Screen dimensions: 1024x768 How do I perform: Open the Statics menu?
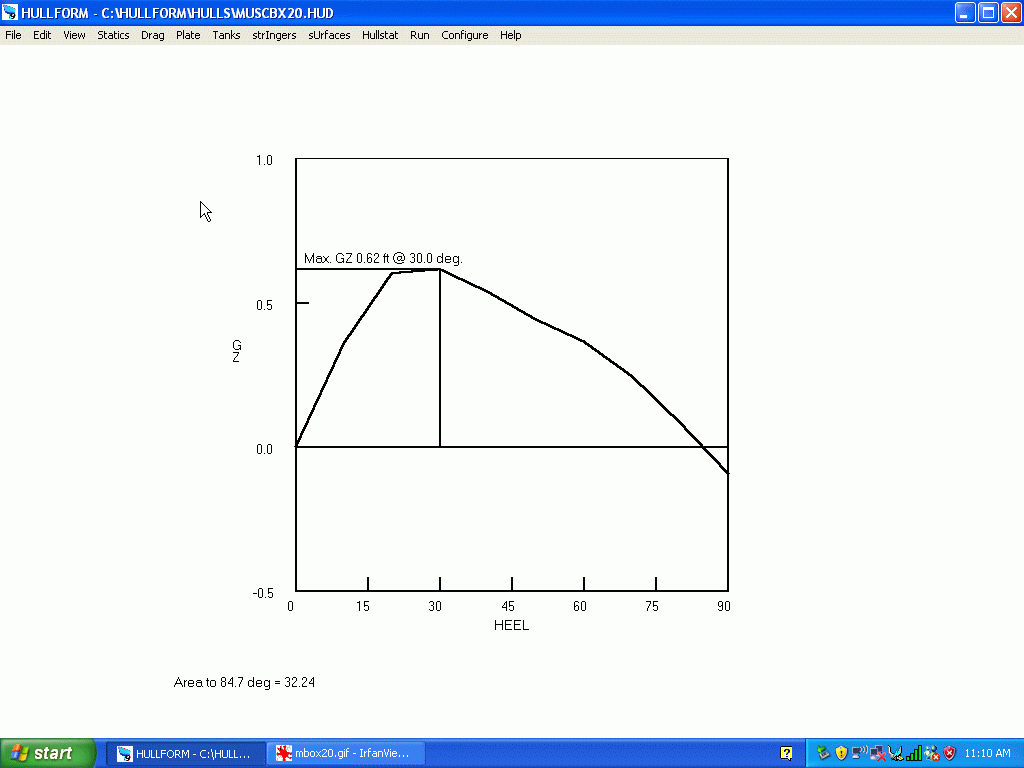tap(113, 35)
